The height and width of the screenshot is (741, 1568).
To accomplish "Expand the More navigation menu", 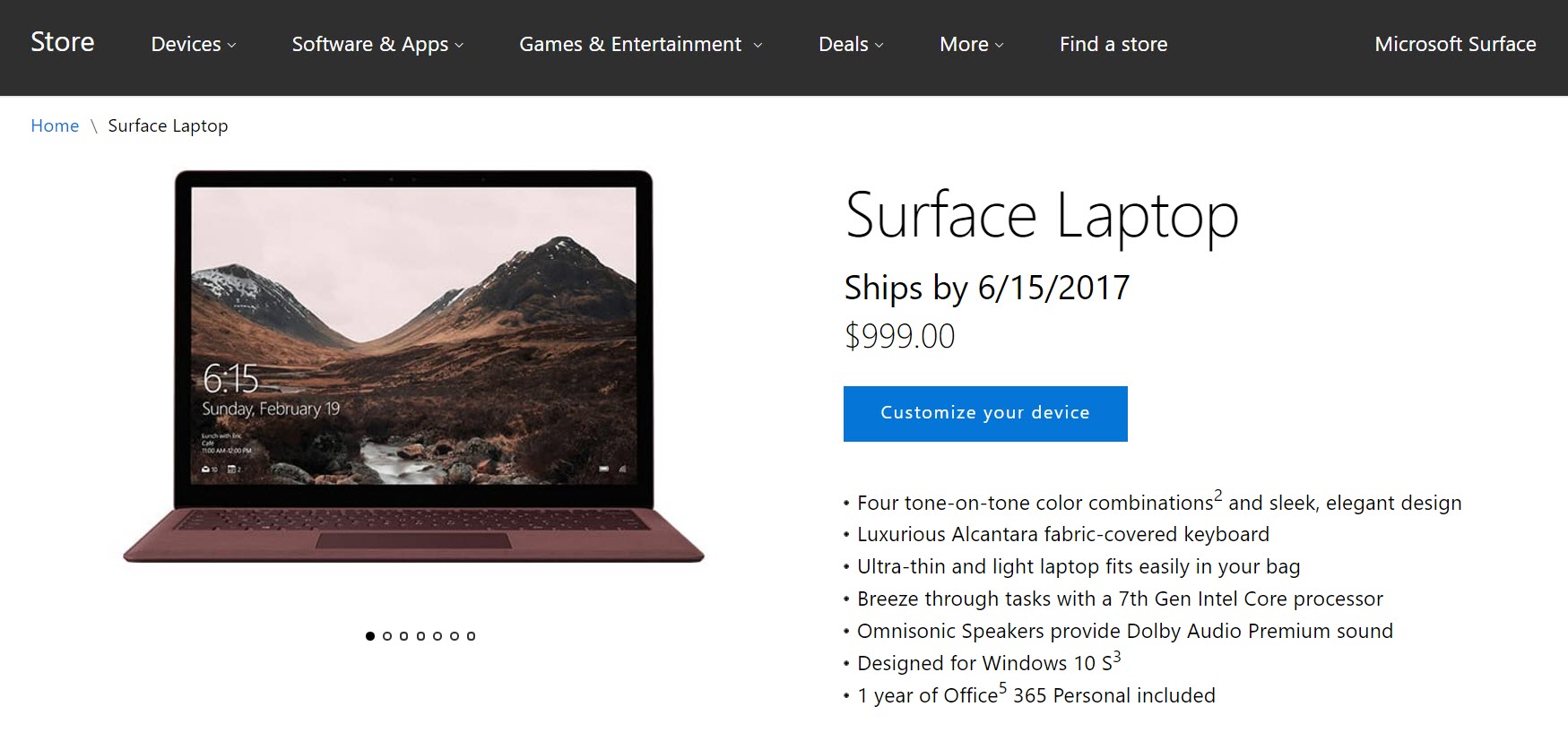I will [971, 44].
